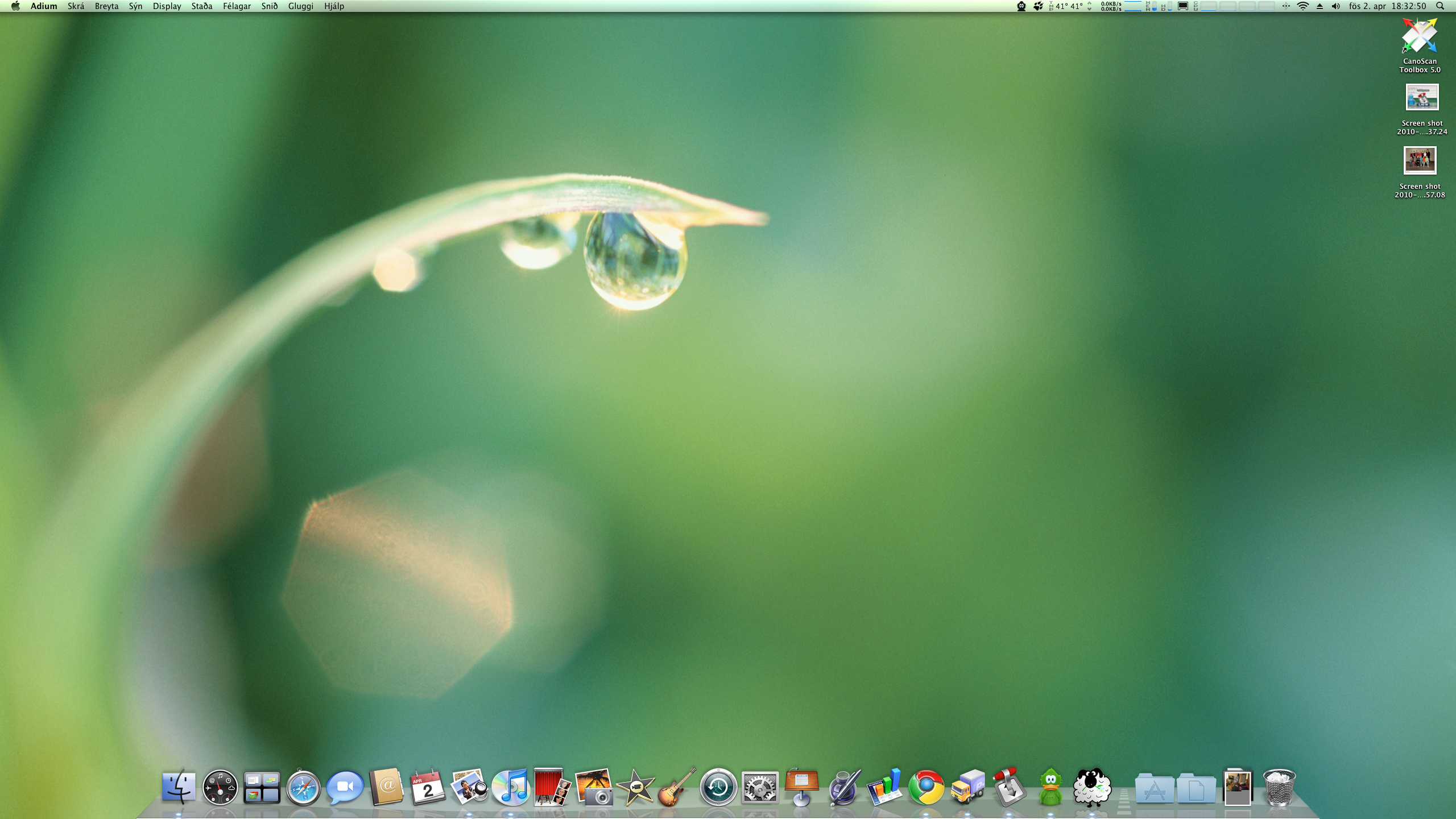Open Spotlight search

1440,6
